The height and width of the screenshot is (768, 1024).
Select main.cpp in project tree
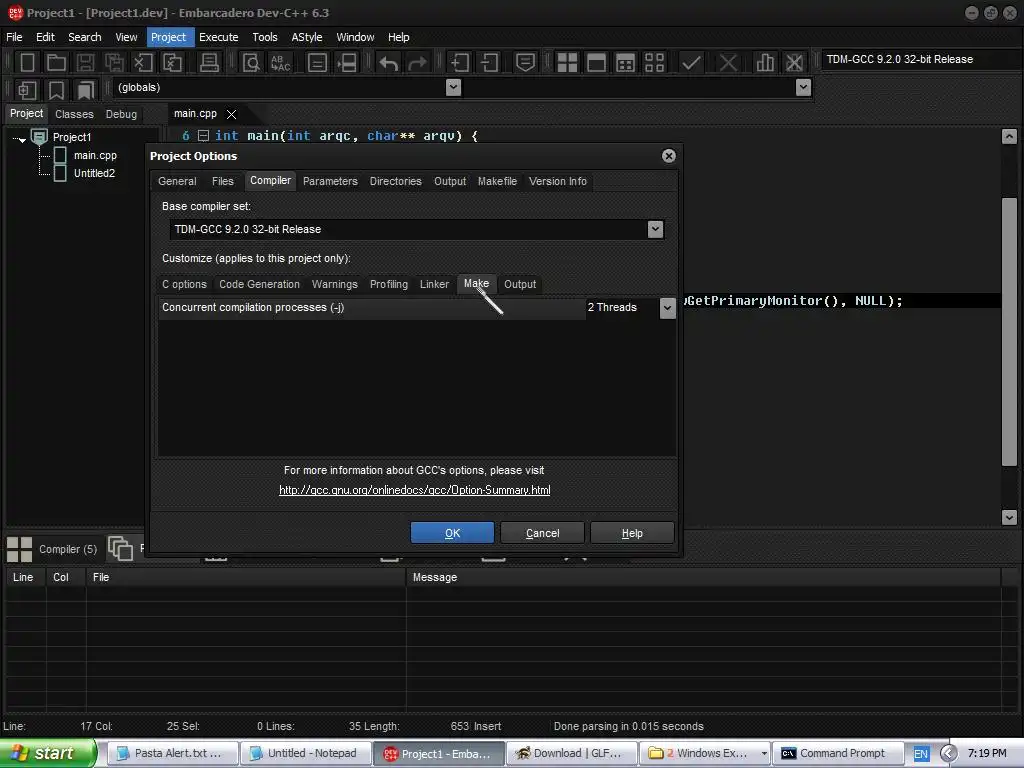[x=95, y=155]
